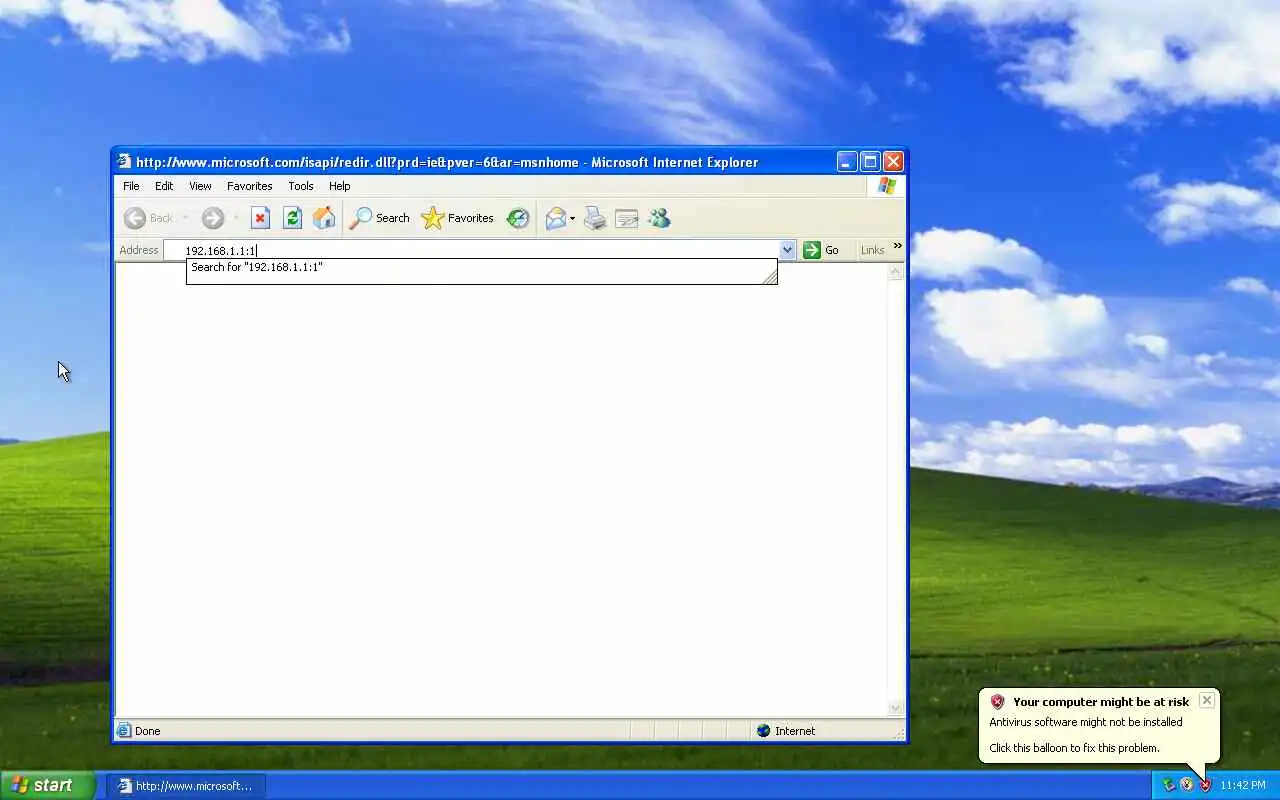Click 'Your computer might be at risk' balloon
This screenshot has height=800, width=1280.
click(x=1101, y=702)
